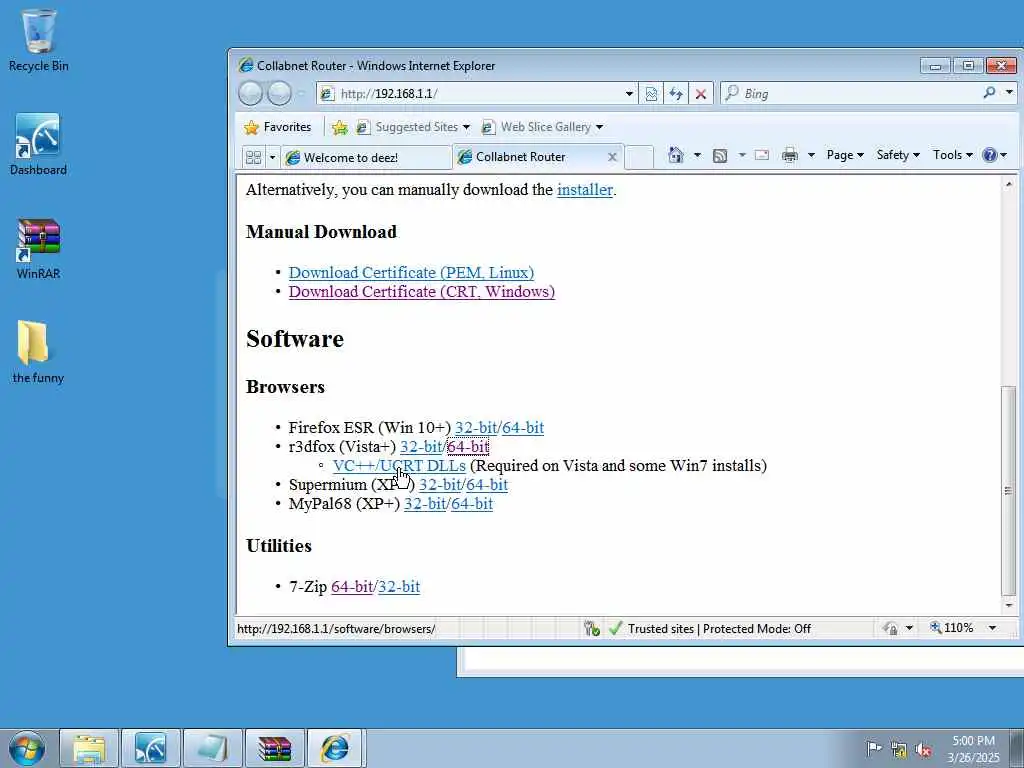Click the Internet Explorer taskbar button

click(x=335, y=748)
